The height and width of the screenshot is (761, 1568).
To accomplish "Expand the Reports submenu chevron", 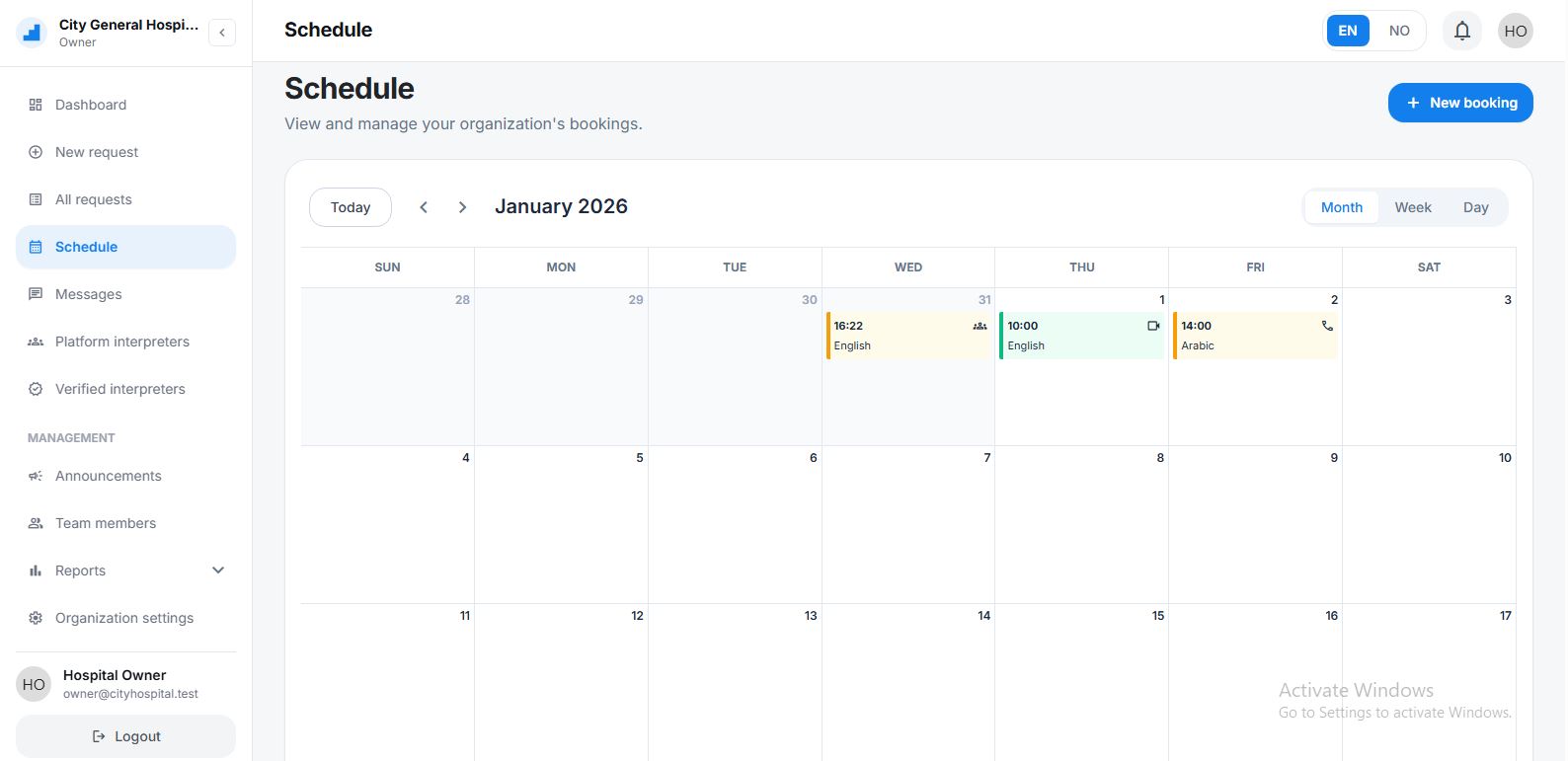I will 218,571.
